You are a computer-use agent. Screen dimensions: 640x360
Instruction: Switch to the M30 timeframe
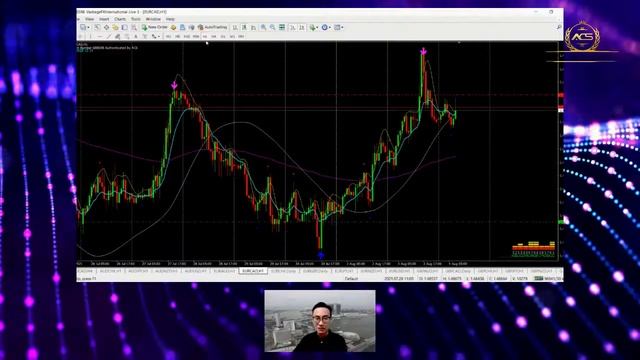pyautogui.click(x=196, y=36)
